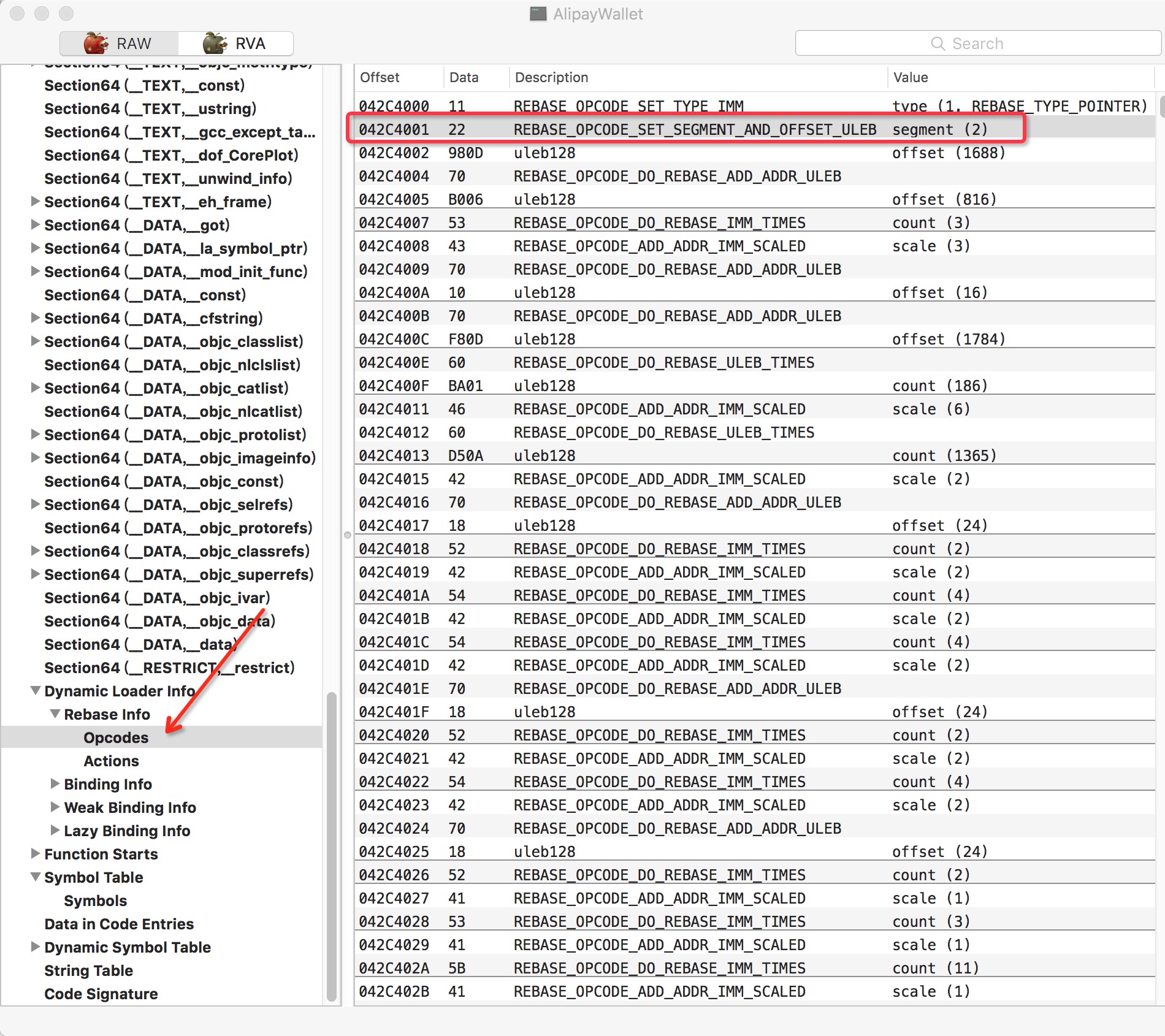Collapse the Rebase Info node

55,714
